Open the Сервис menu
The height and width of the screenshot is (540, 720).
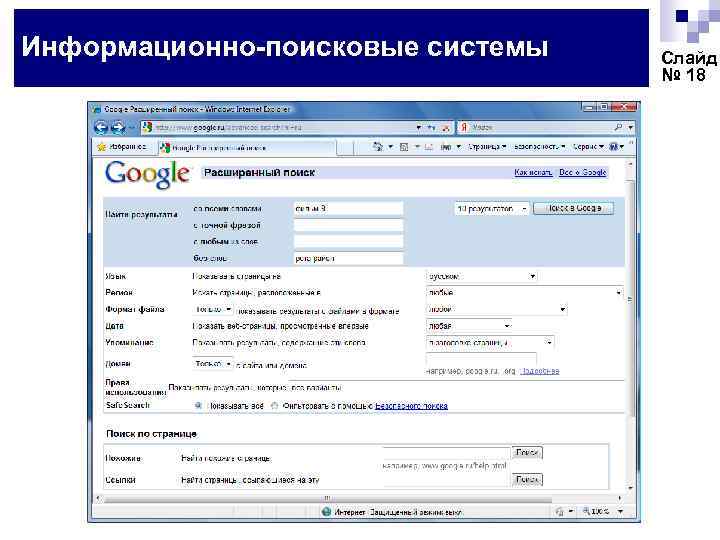[588, 147]
